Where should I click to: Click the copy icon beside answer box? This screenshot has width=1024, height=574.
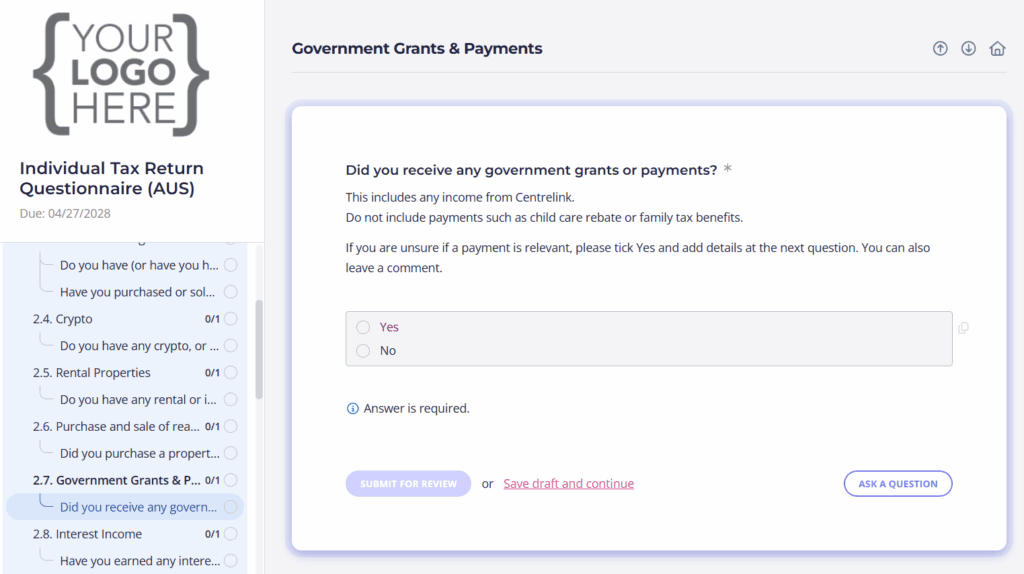(x=963, y=328)
